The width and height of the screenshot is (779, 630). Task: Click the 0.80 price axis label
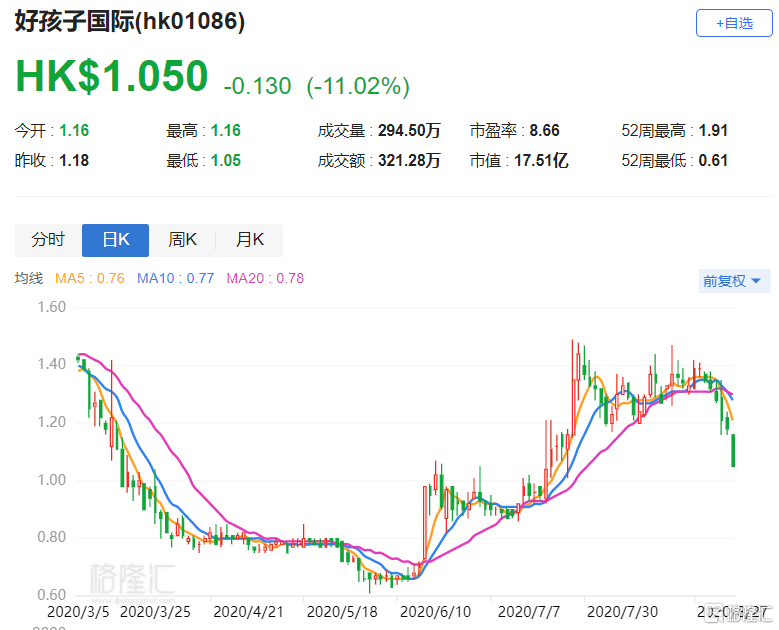pyautogui.click(x=52, y=537)
